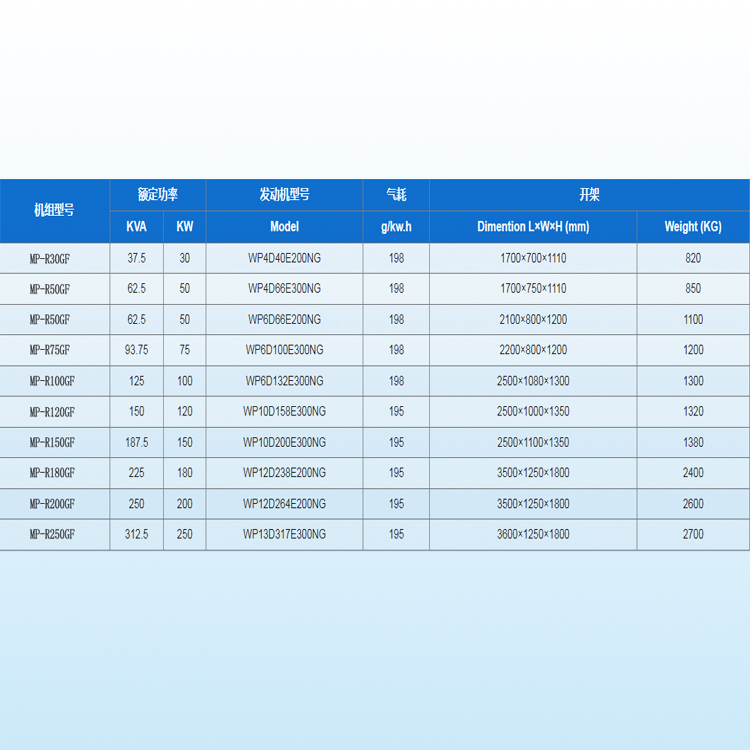Select the 820 weight value

click(693, 258)
